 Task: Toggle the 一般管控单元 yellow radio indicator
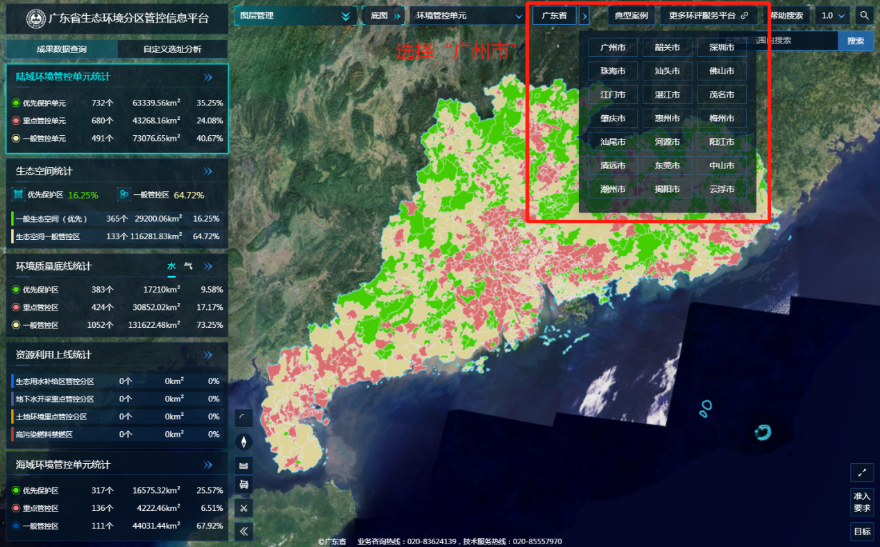pyautogui.click(x=16, y=139)
